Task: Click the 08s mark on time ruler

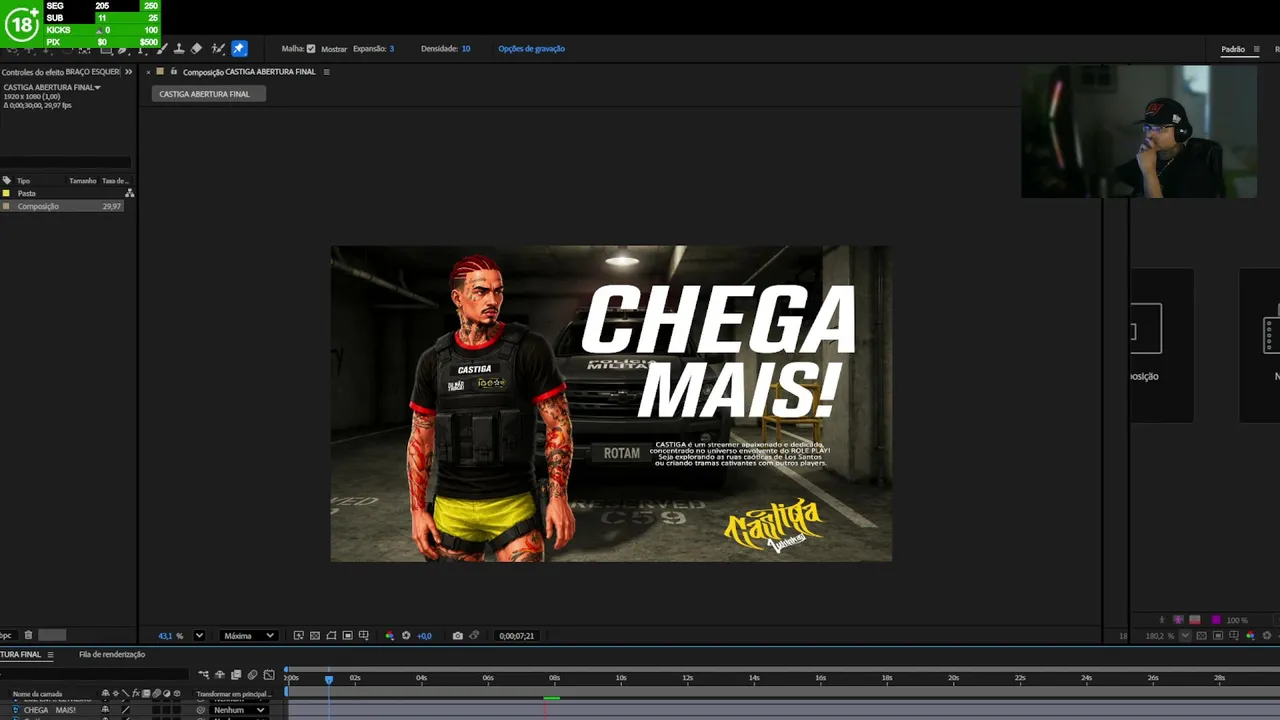Action: 554,678
